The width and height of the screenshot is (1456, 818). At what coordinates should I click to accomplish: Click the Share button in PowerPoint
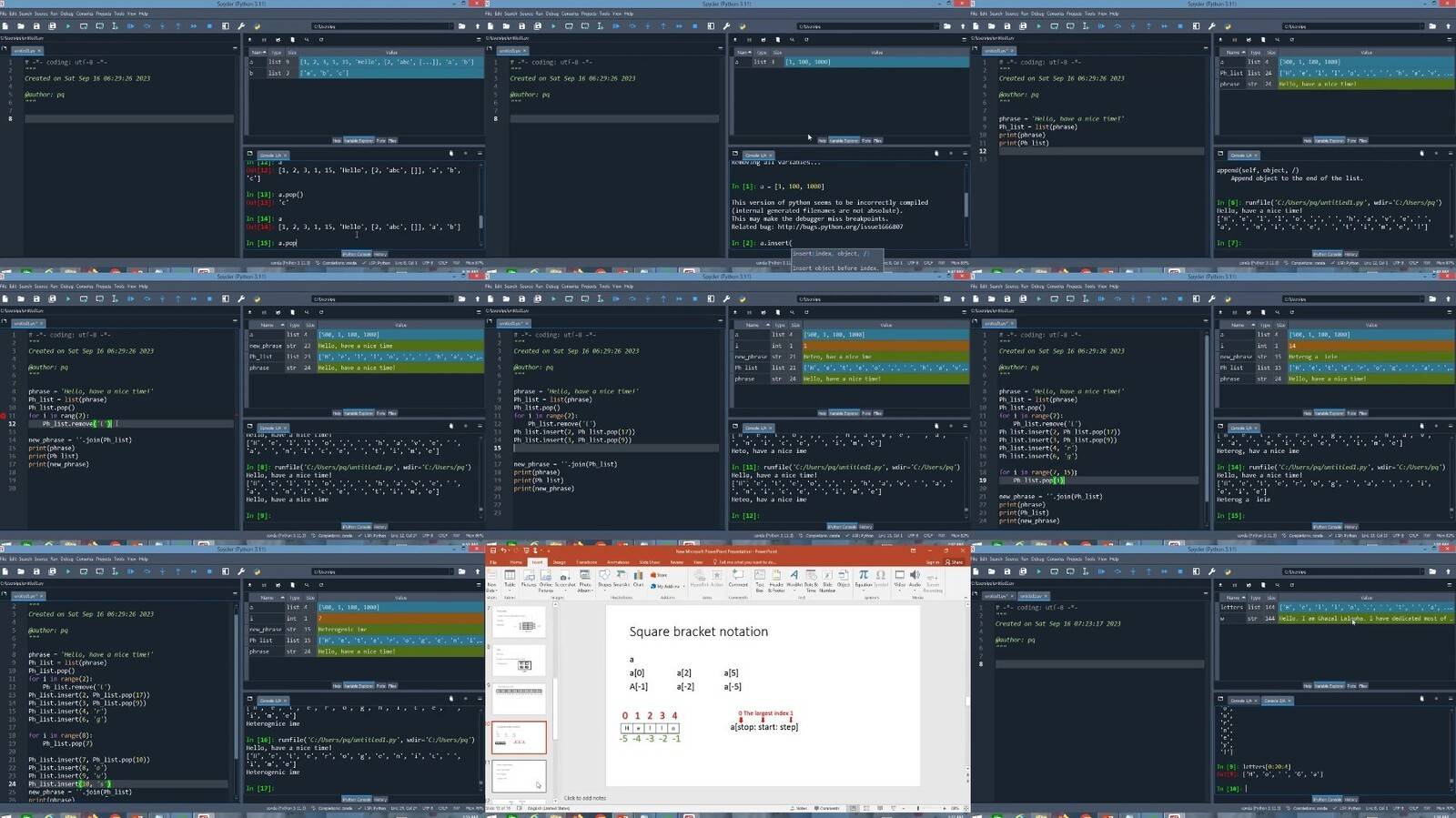point(955,562)
